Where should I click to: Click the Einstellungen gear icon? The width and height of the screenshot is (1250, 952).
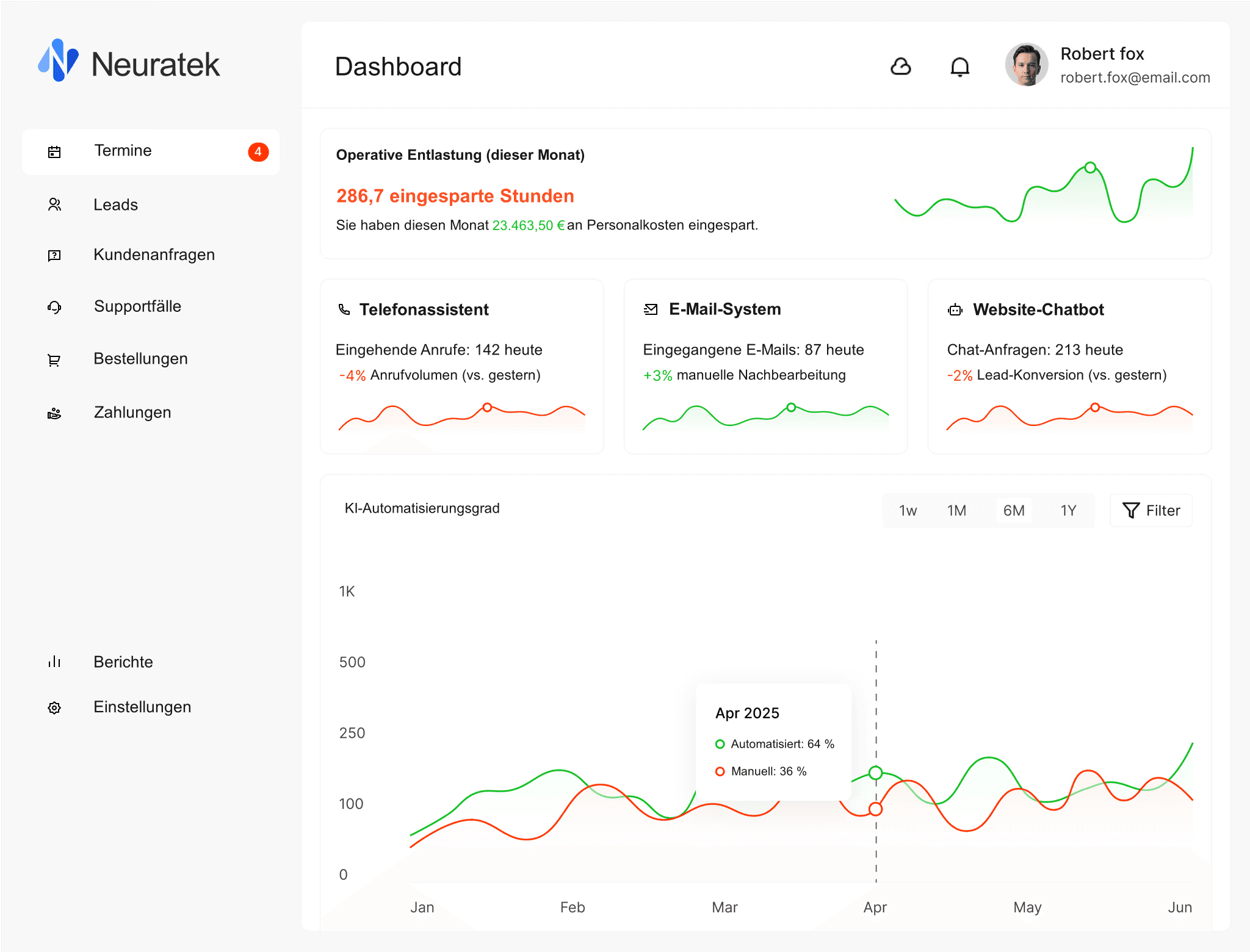click(x=54, y=708)
